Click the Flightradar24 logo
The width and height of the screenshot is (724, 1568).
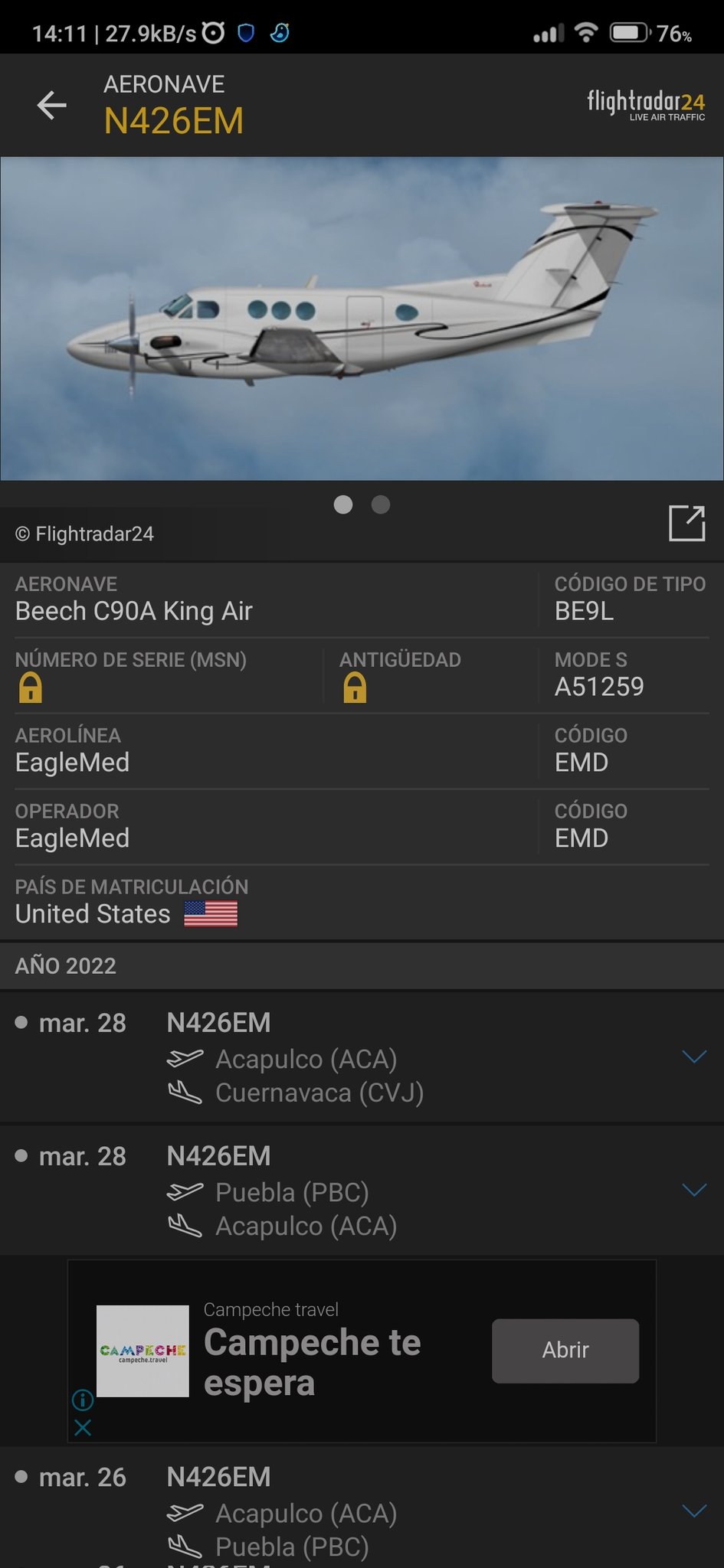tap(646, 105)
